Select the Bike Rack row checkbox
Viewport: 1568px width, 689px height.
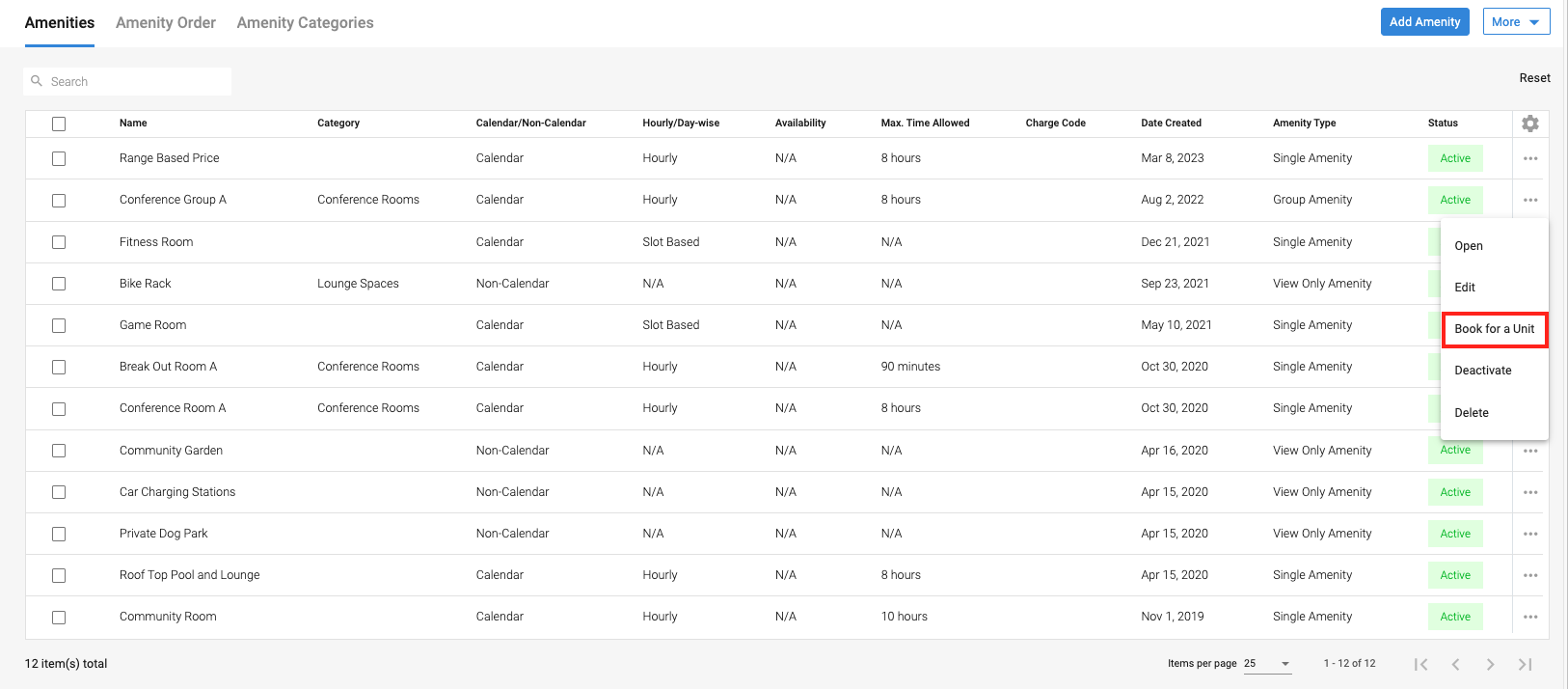click(x=59, y=284)
